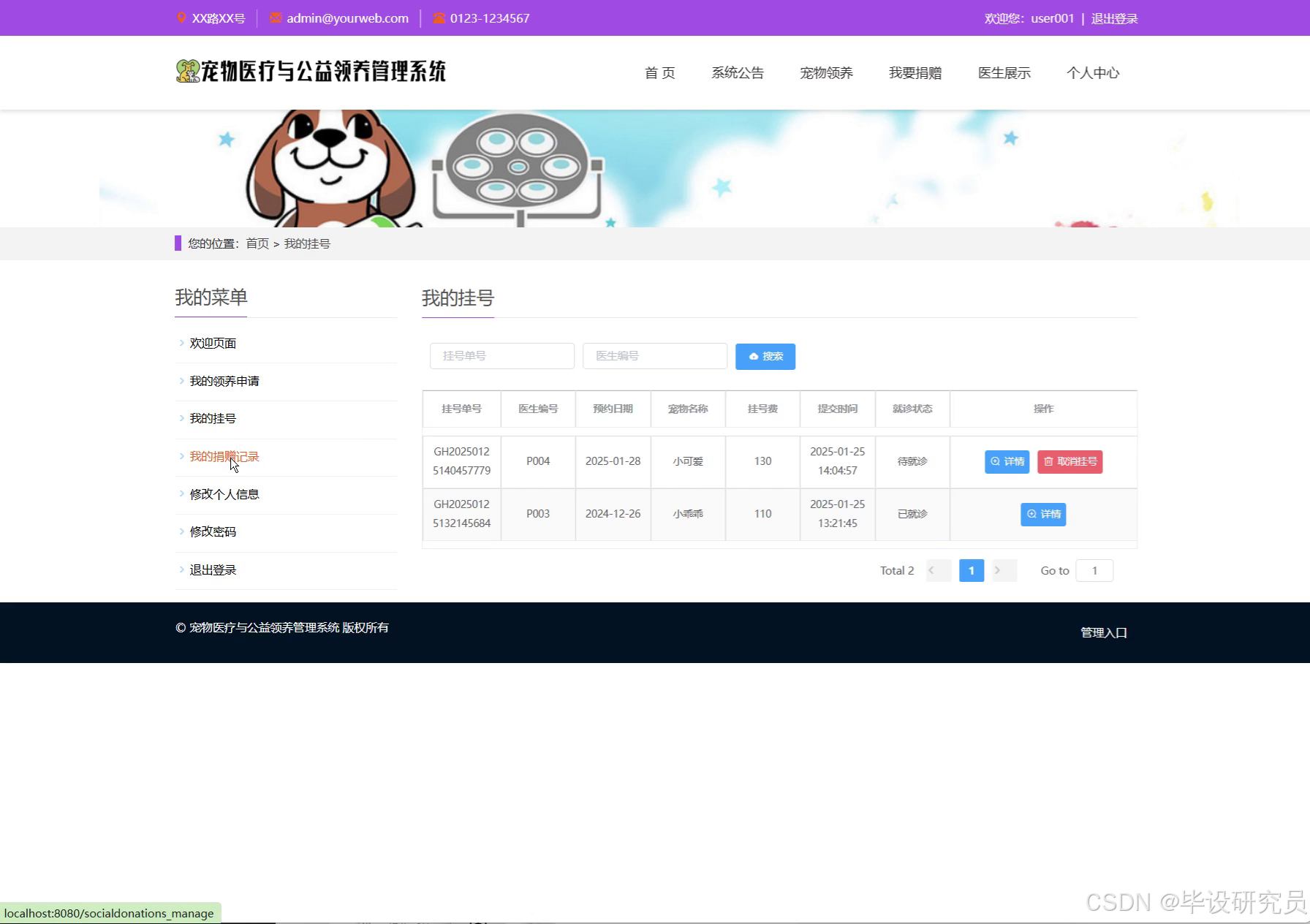Click the chevron icon beside 欢迎页面

181,342
